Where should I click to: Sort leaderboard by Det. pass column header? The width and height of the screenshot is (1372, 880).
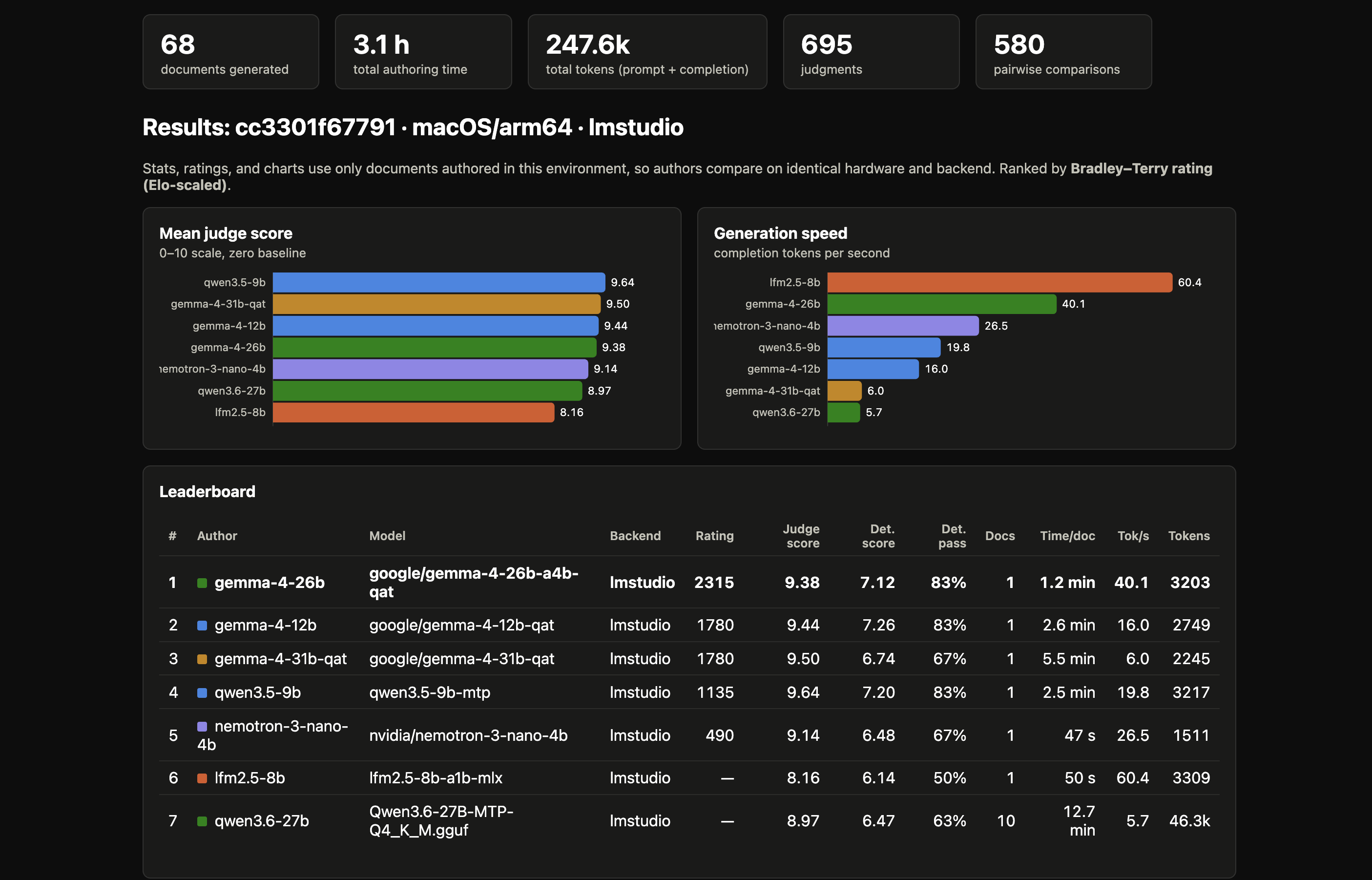pos(952,536)
